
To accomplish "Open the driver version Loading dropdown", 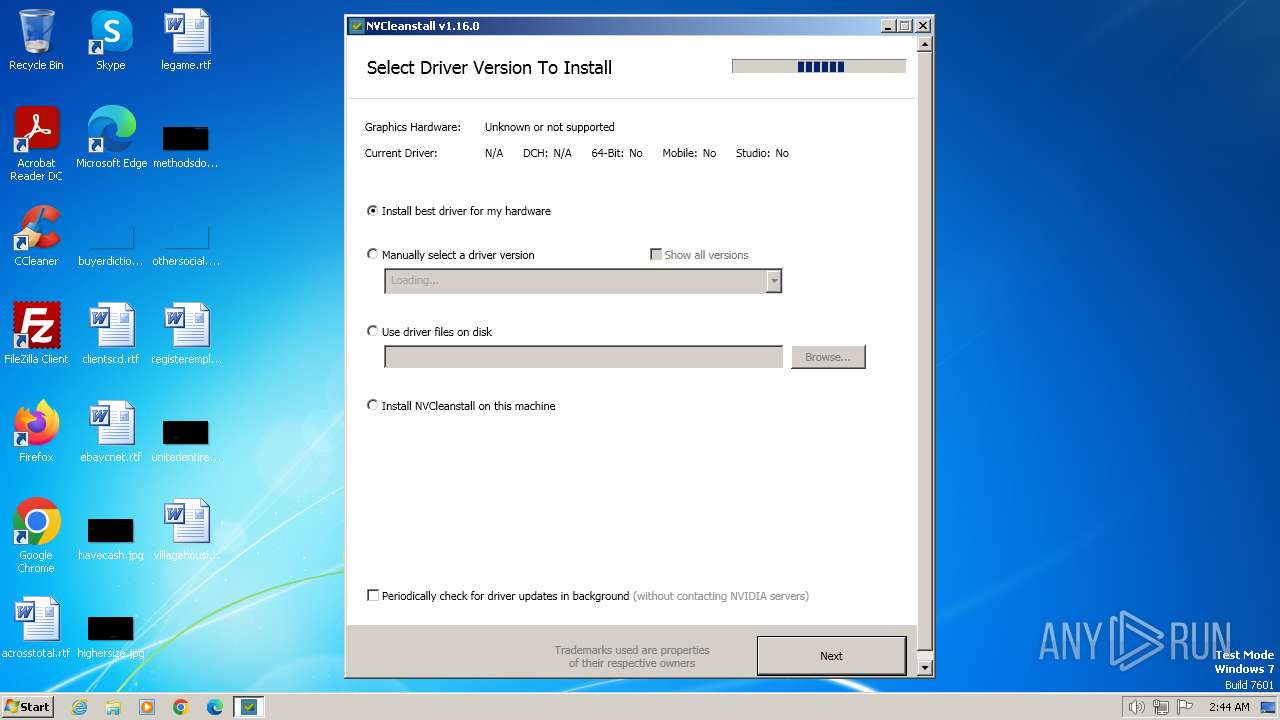I will [x=583, y=281].
